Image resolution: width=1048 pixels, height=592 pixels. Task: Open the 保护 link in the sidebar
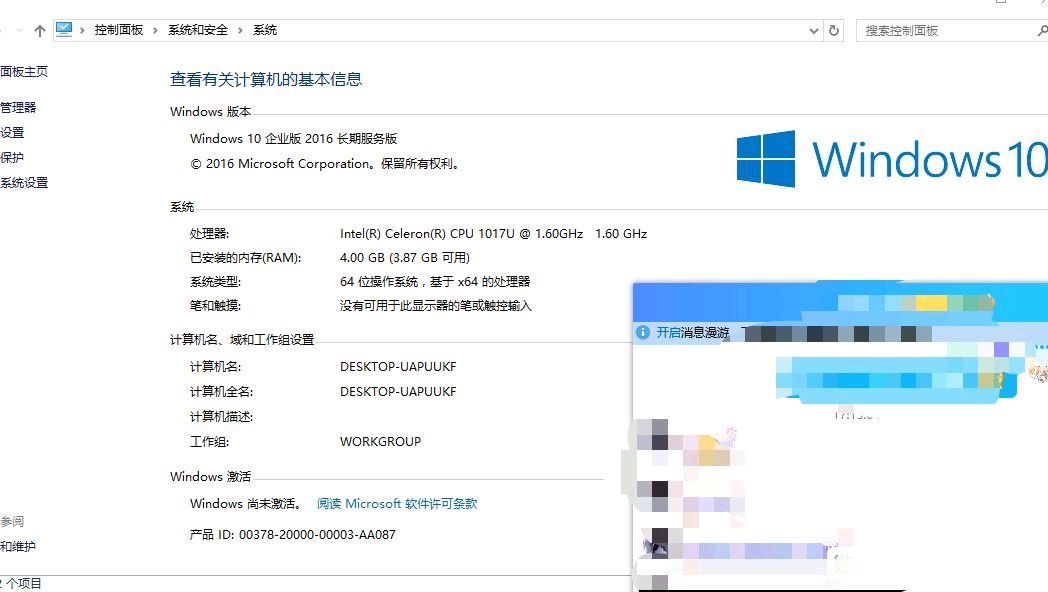point(12,158)
